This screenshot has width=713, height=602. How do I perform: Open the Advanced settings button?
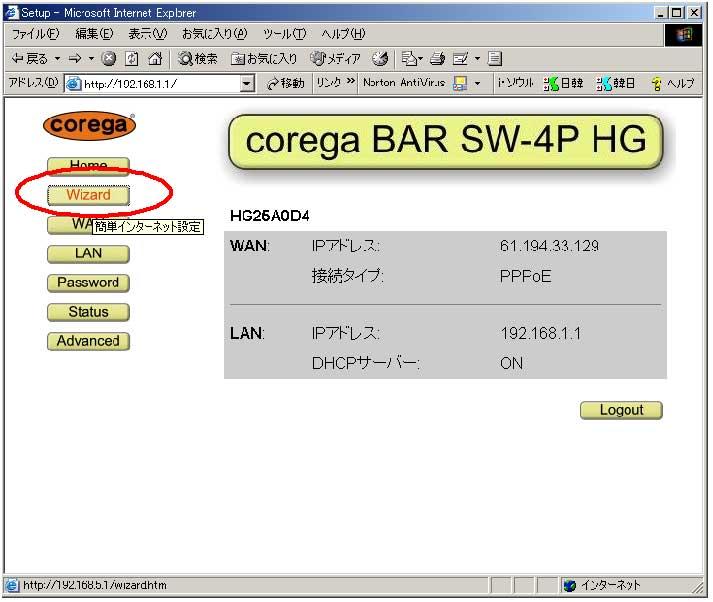click(88, 341)
